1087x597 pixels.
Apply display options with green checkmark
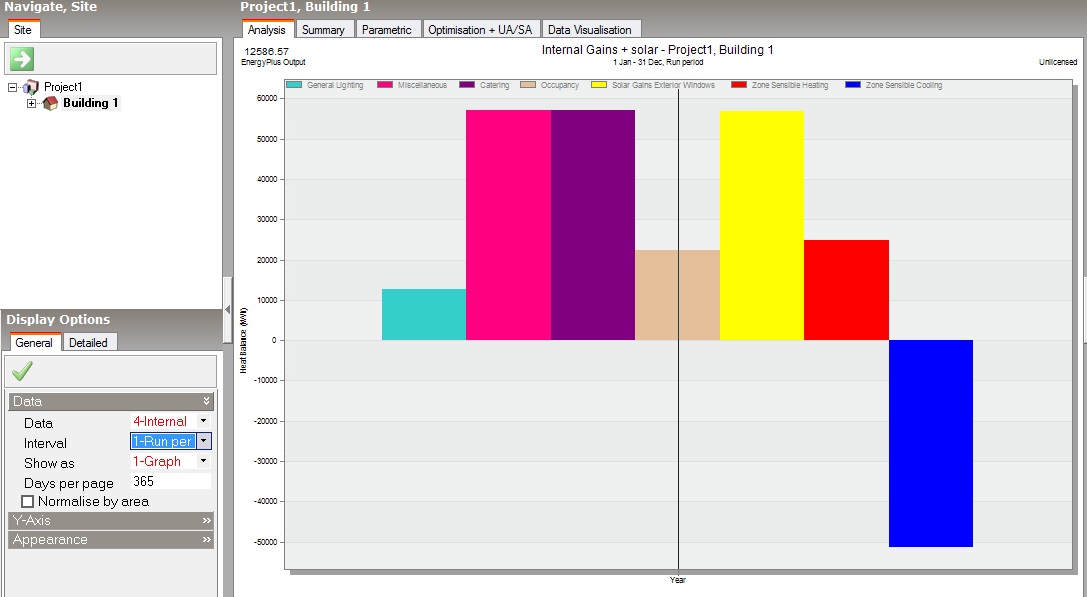pos(22,371)
